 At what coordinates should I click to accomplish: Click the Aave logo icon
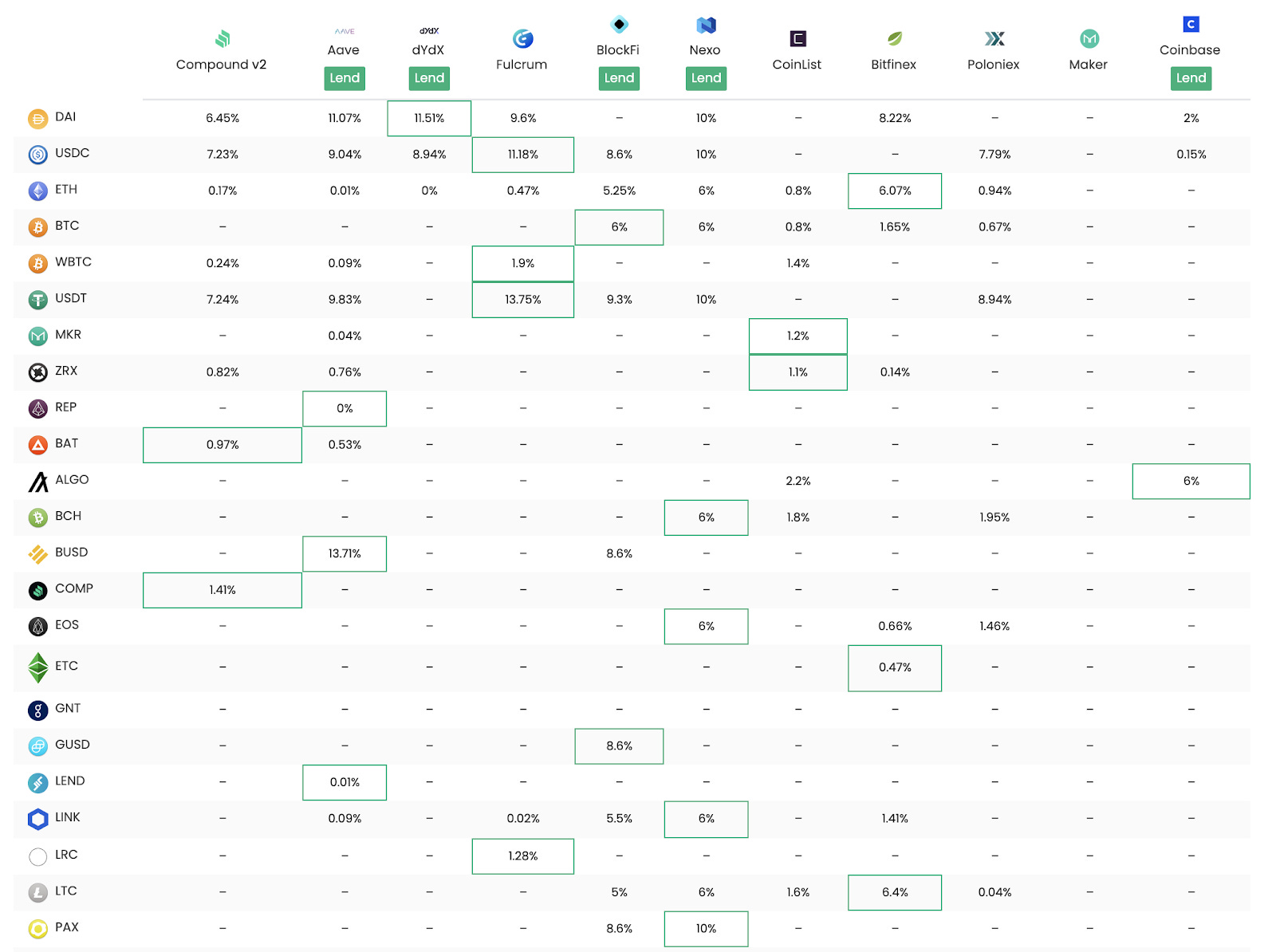tap(345, 31)
